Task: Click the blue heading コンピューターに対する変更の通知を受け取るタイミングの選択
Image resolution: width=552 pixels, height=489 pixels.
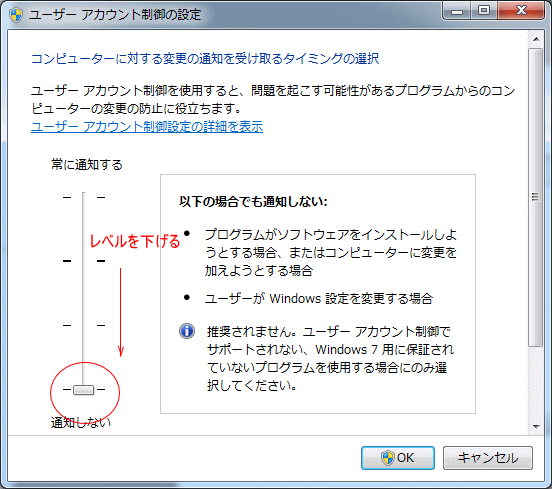Action: click(x=205, y=58)
